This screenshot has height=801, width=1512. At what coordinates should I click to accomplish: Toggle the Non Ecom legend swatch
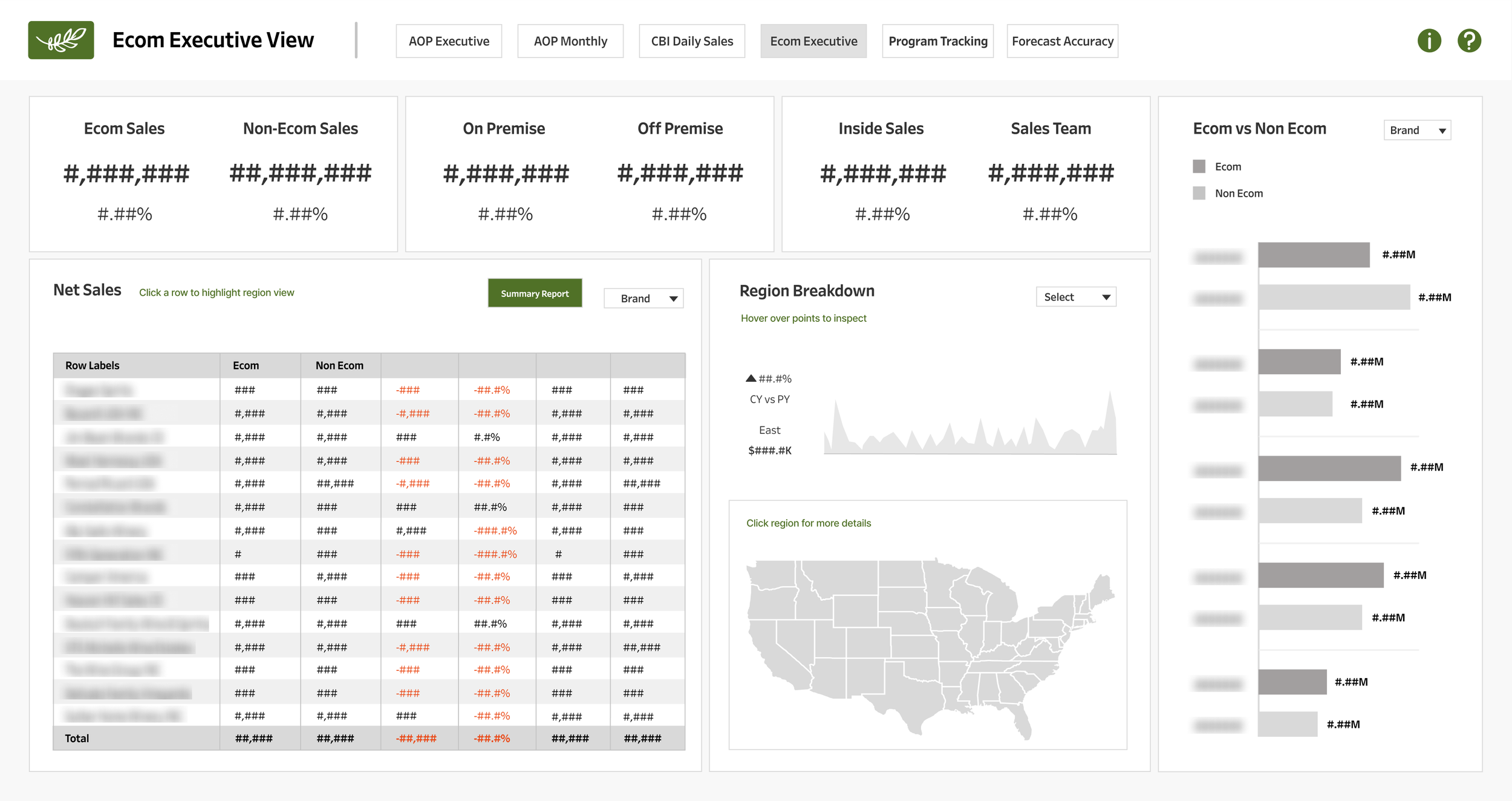pyautogui.click(x=1199, y=193)
